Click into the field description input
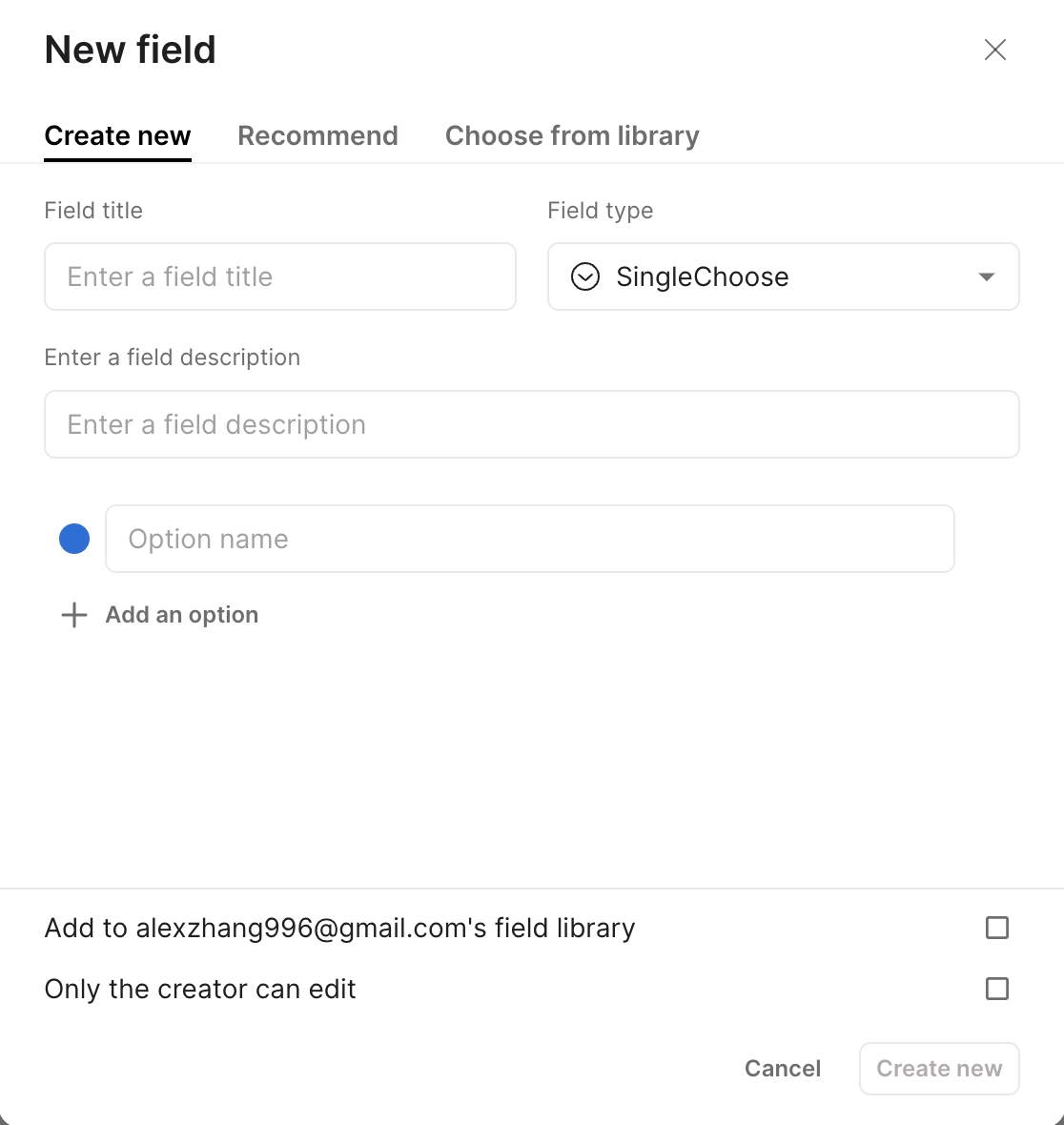Screen dimensions: 1064x1125 531,424
